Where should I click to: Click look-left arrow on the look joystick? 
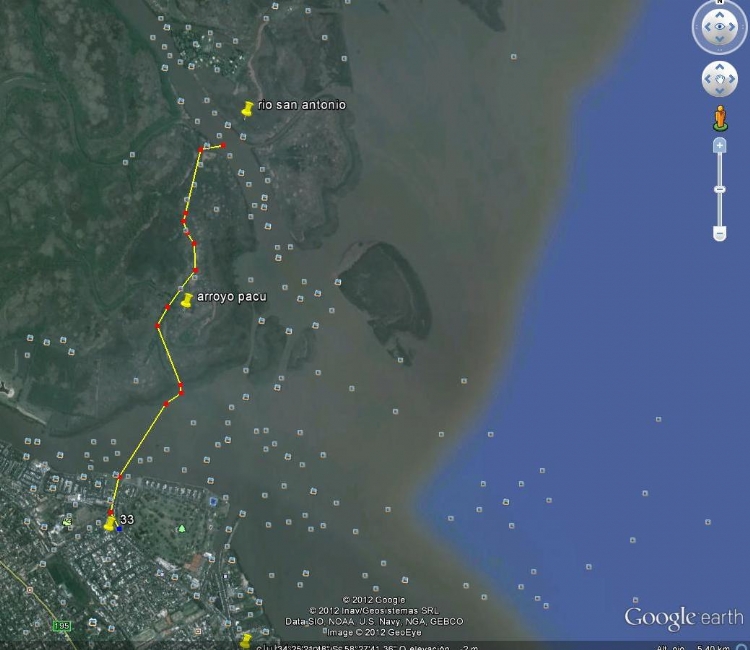[x=707, y=27]
